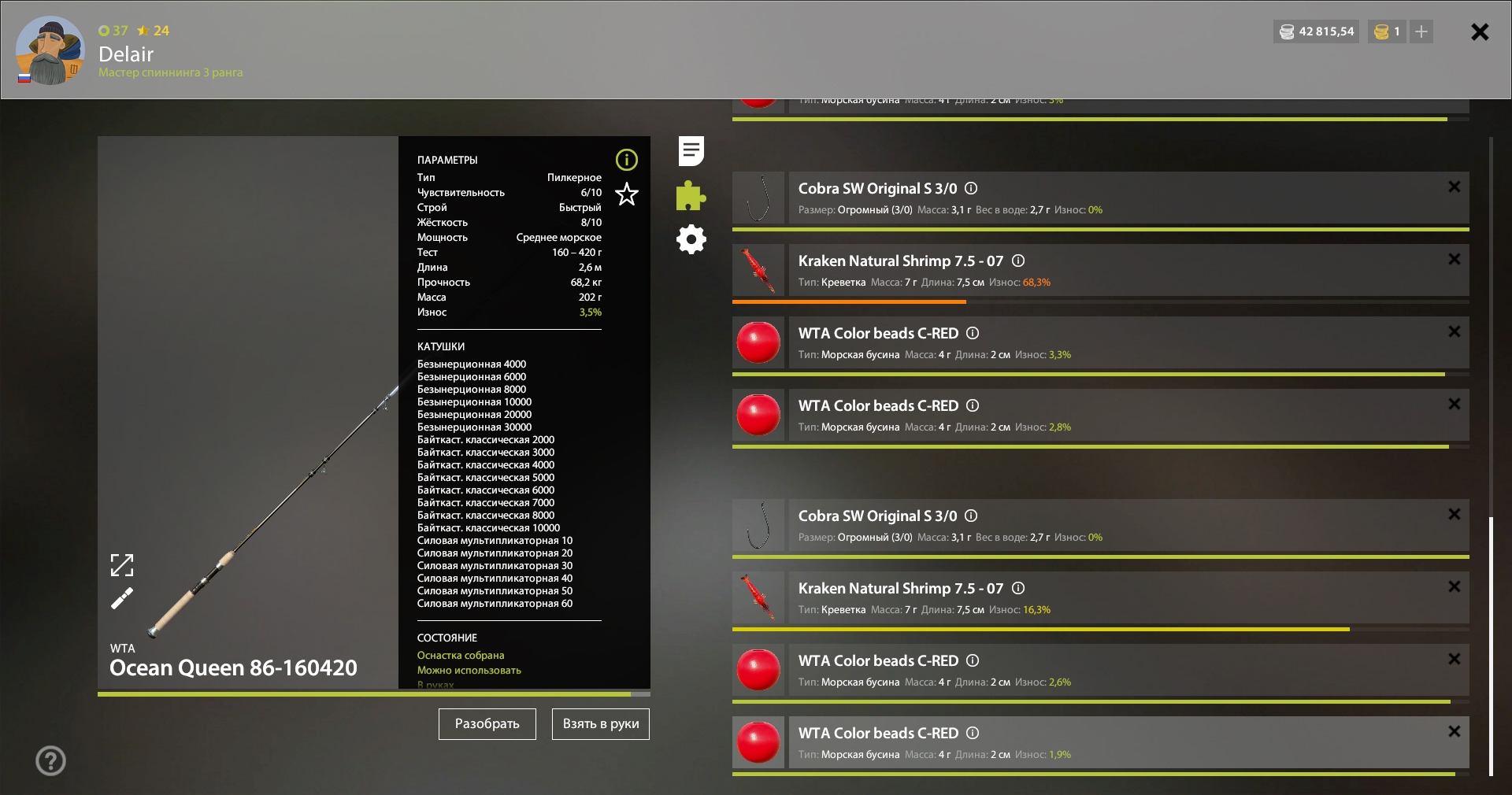This screenshot has width=1512, height=795.
Task: Click the player level 37 indicator
Action: [x=113, y=31]
